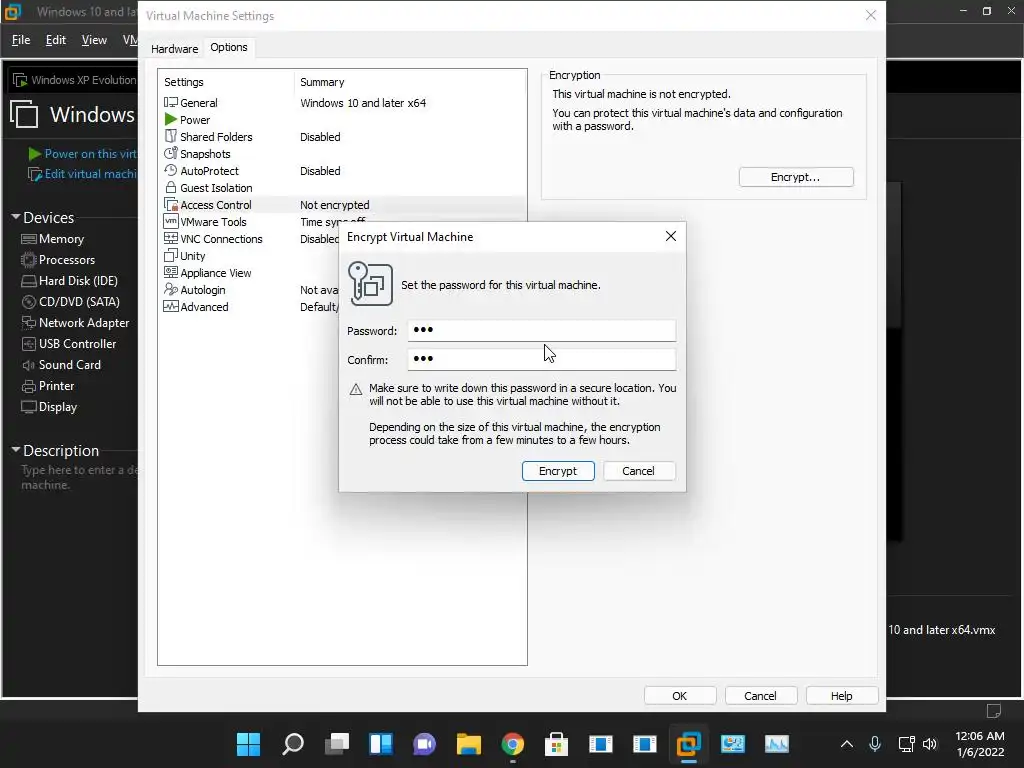The image size is (1024, 768).
Task: Click the Processors chip icon
Action: point(29,260)
